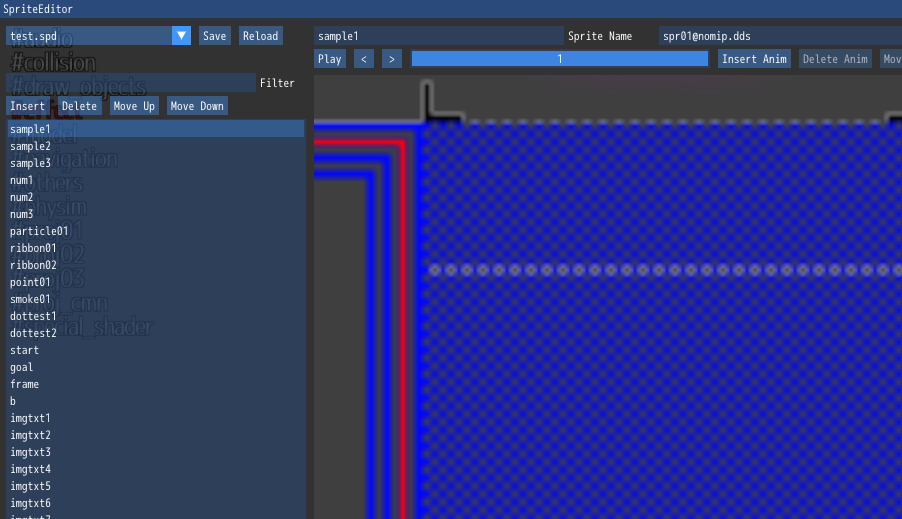Select imgtxt5 in the sprite list

155,486
